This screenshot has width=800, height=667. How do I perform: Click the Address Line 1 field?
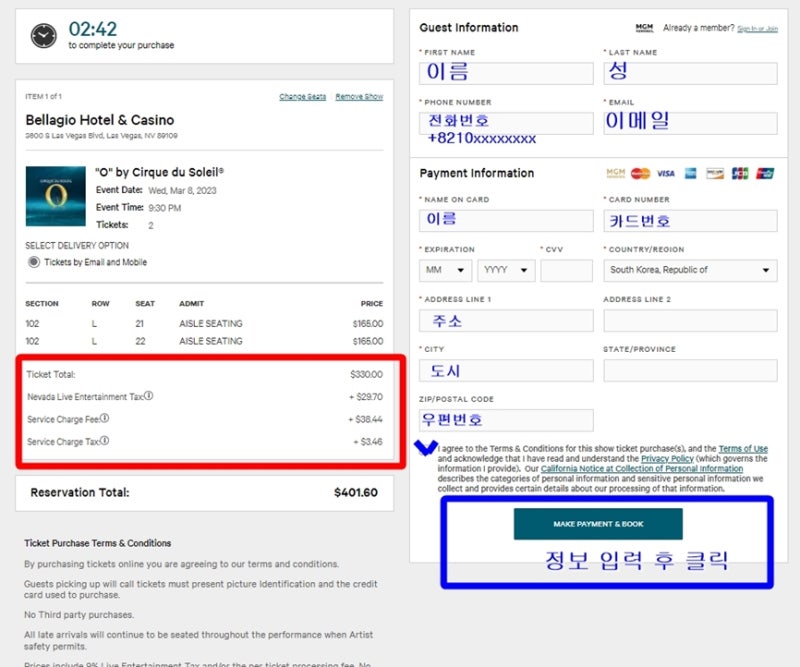[x=506, y=320]
